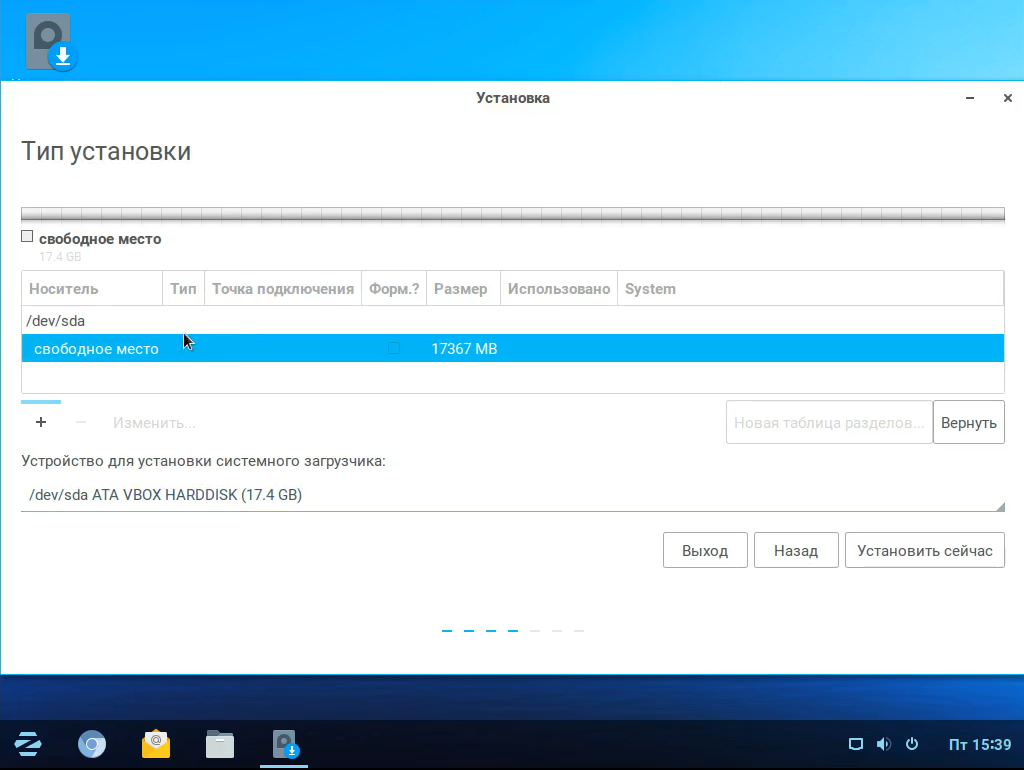Open the installer desktop shortcut icon

49,43
